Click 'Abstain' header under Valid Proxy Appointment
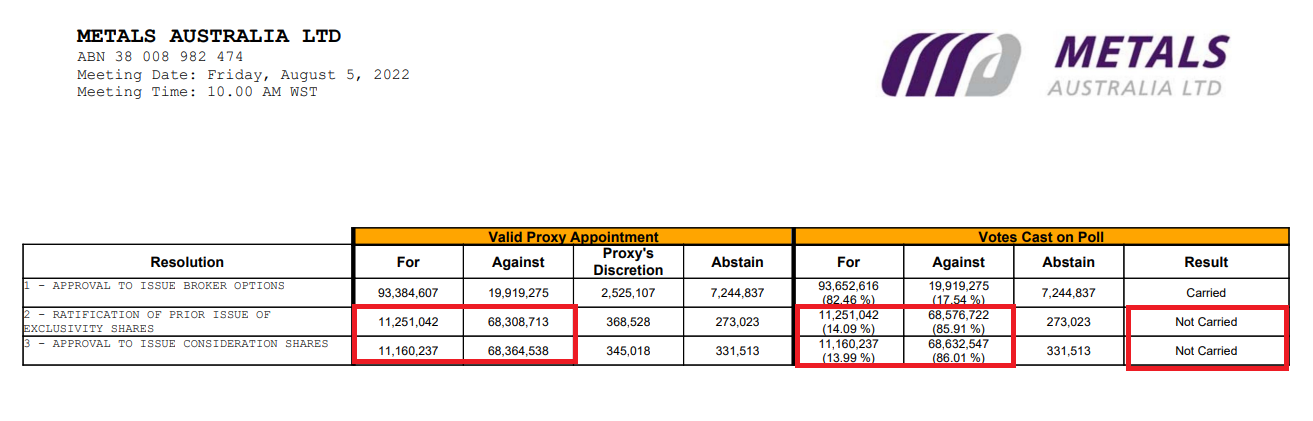1313x421 pixels. tap(737, 262)
